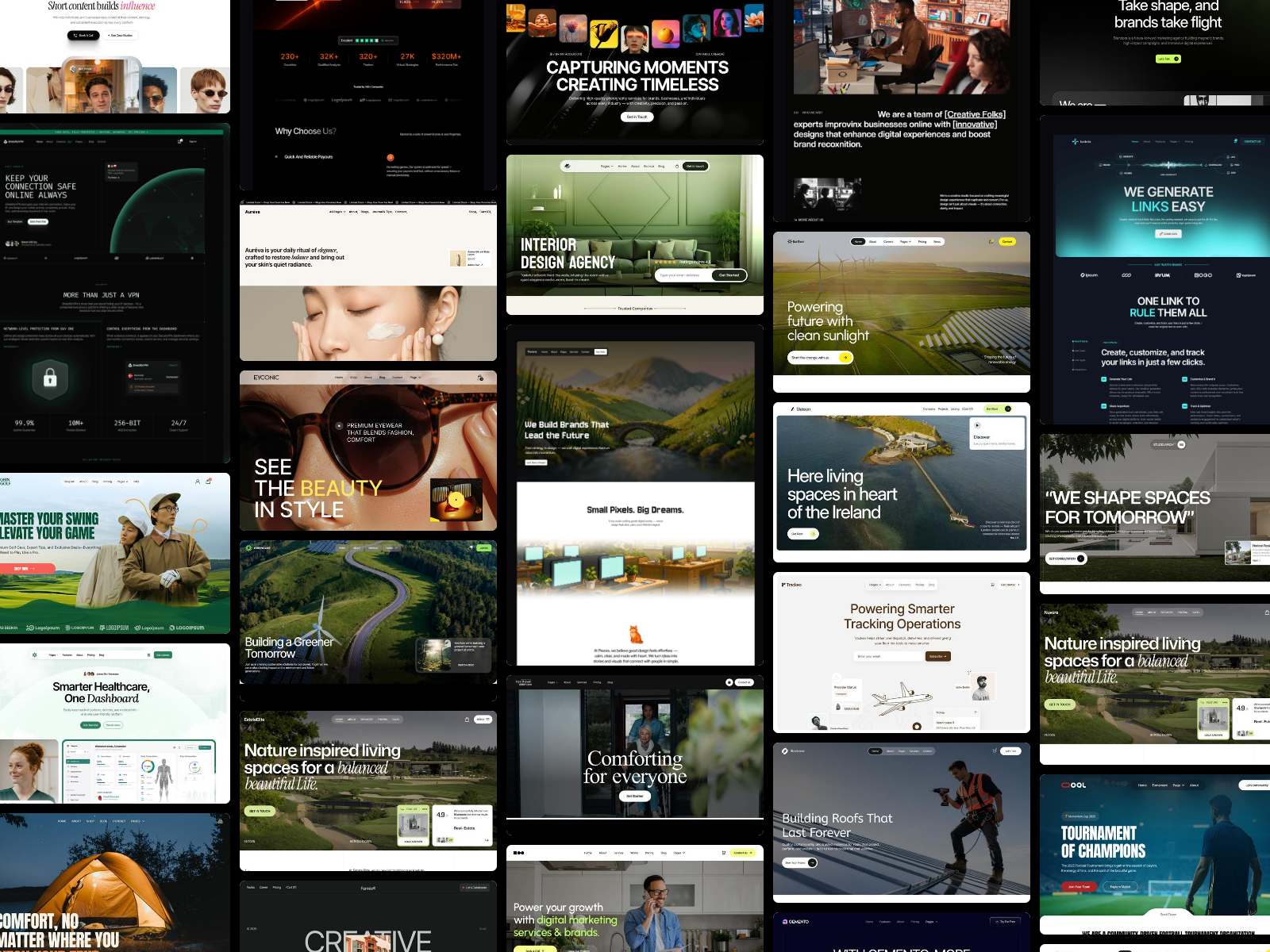The image size is (1270, 952).
Task: Click the arrow circle on GET CONSULTATION button
Action: [1081, 559]
